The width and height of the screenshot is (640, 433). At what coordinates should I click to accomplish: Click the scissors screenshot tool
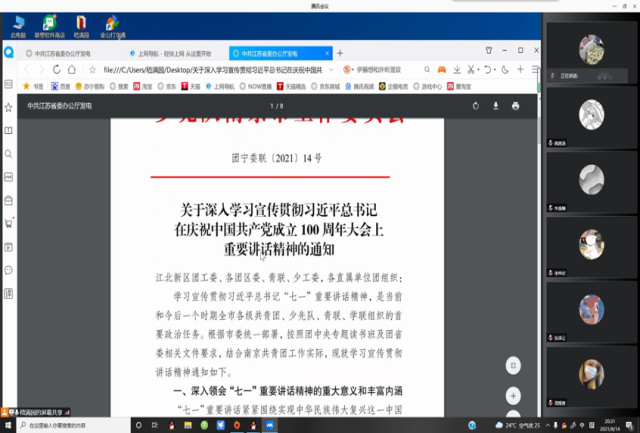[x=471, y=70]
